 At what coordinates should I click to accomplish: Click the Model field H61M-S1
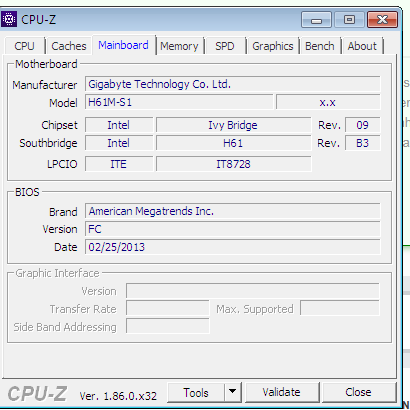[x=179, y=102]
